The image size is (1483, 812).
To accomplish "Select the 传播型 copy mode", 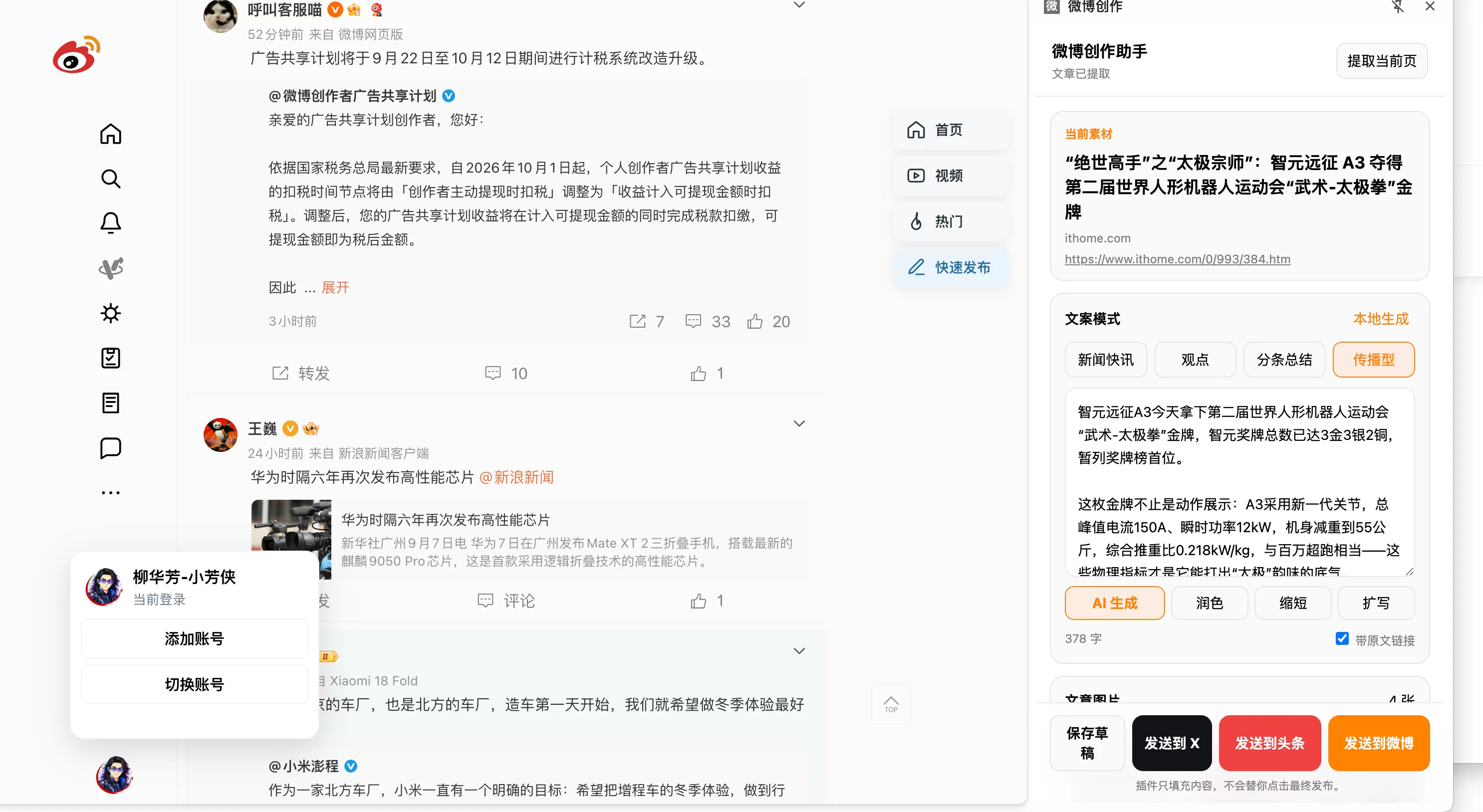I will 1374,360.
